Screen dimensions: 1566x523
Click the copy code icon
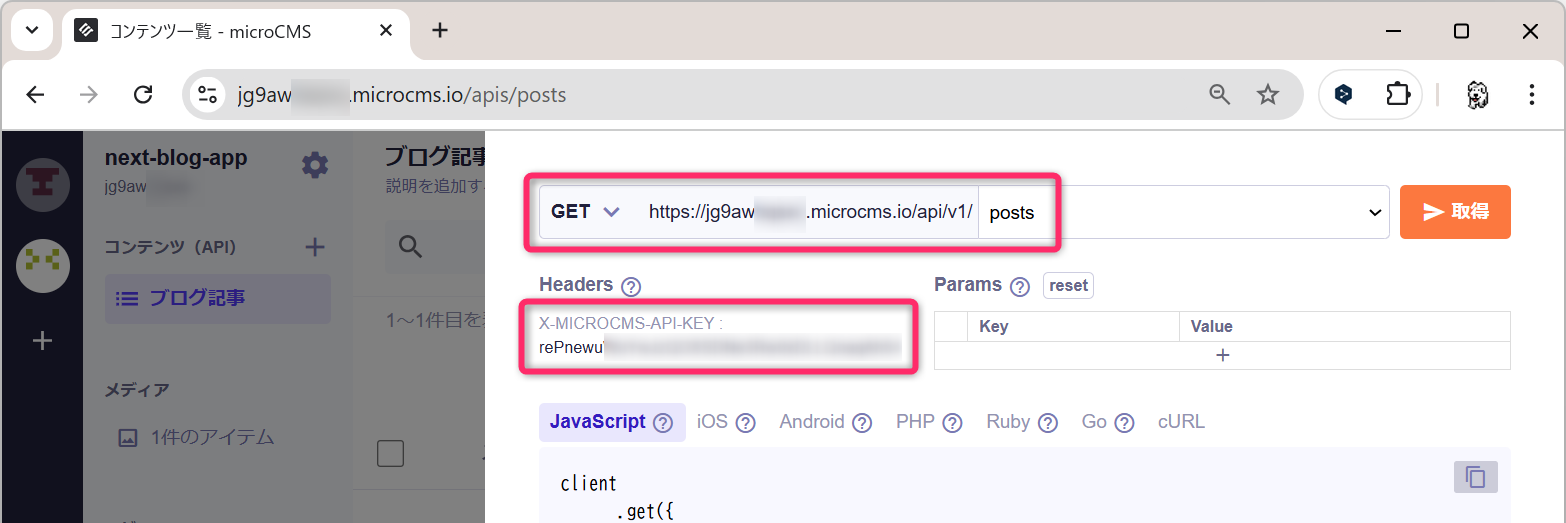coord(1475,477)
